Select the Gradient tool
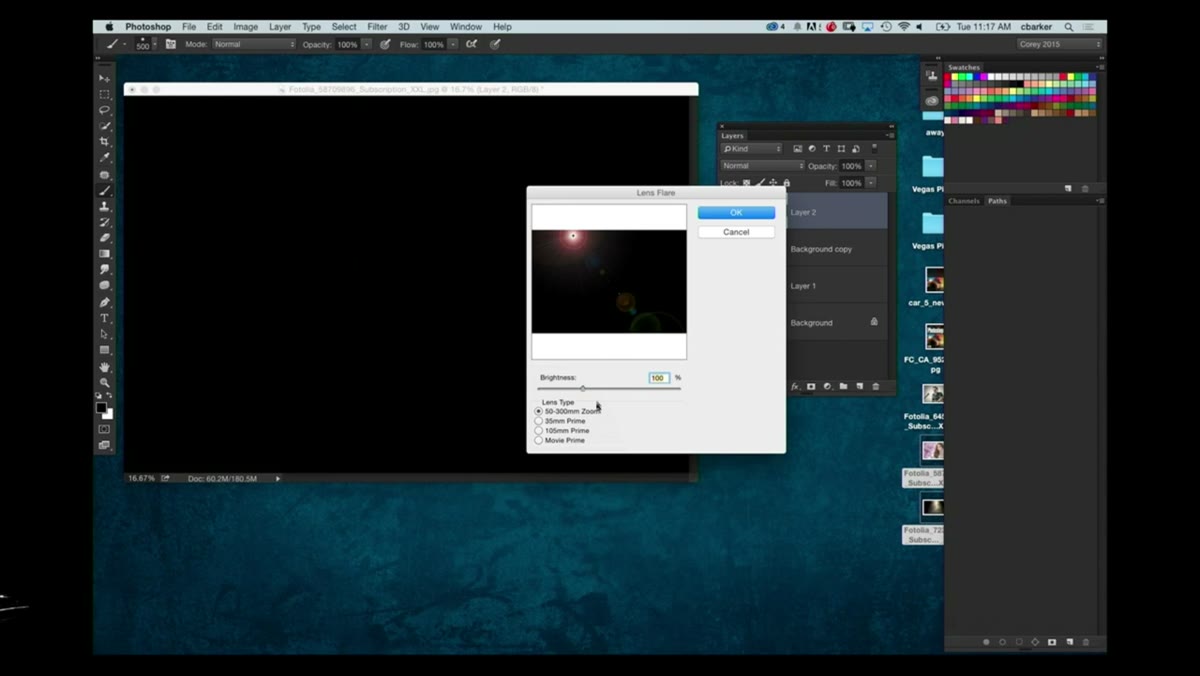1200x676 pixels. [x=104, y=254]
